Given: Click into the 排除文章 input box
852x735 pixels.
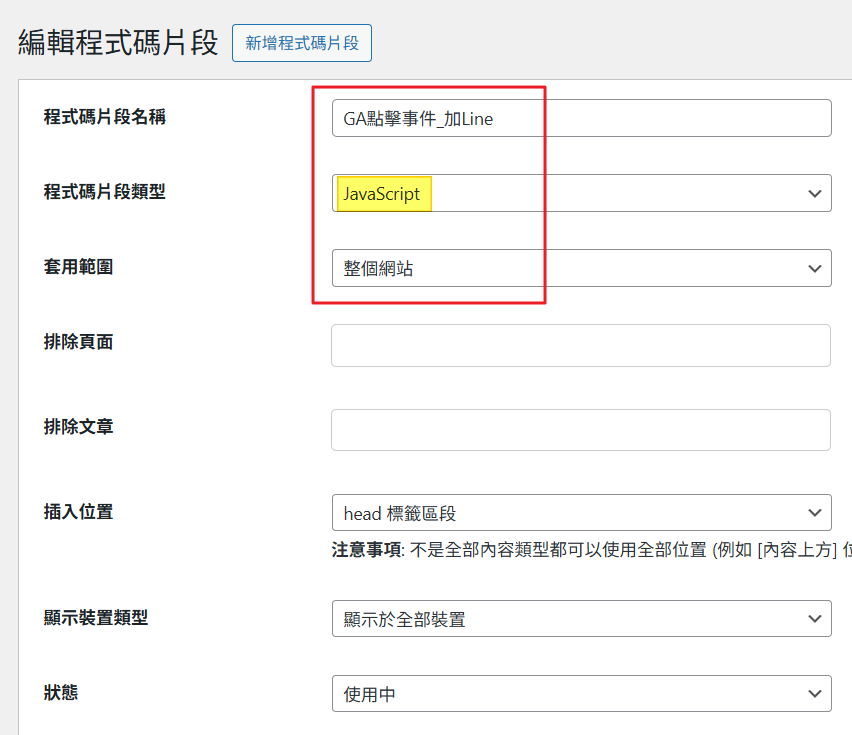Looking at the screenshot, I should tap(580, 430).
